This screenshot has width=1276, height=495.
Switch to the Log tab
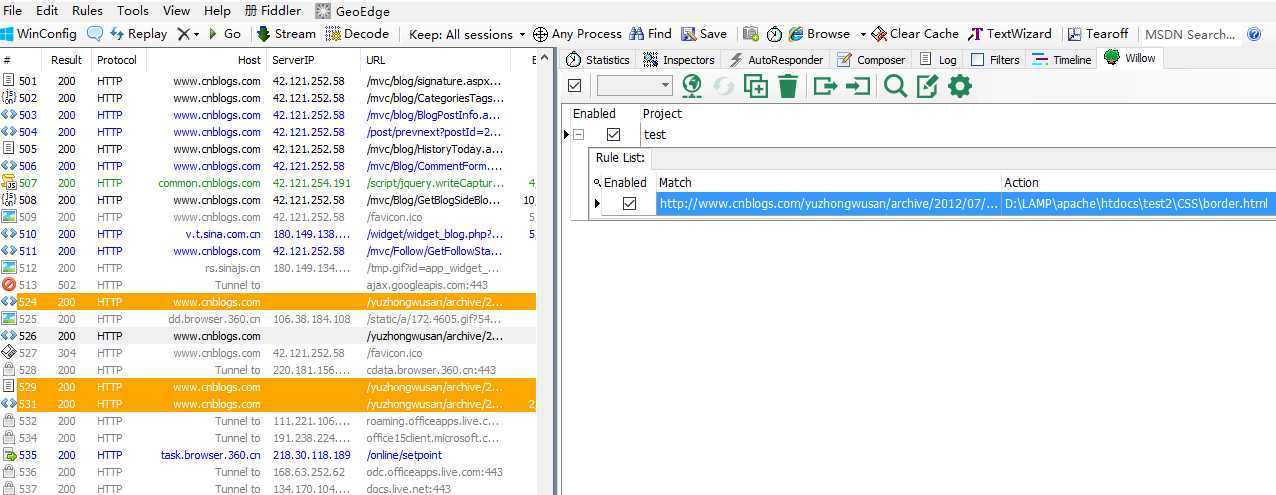coord(938,60)
